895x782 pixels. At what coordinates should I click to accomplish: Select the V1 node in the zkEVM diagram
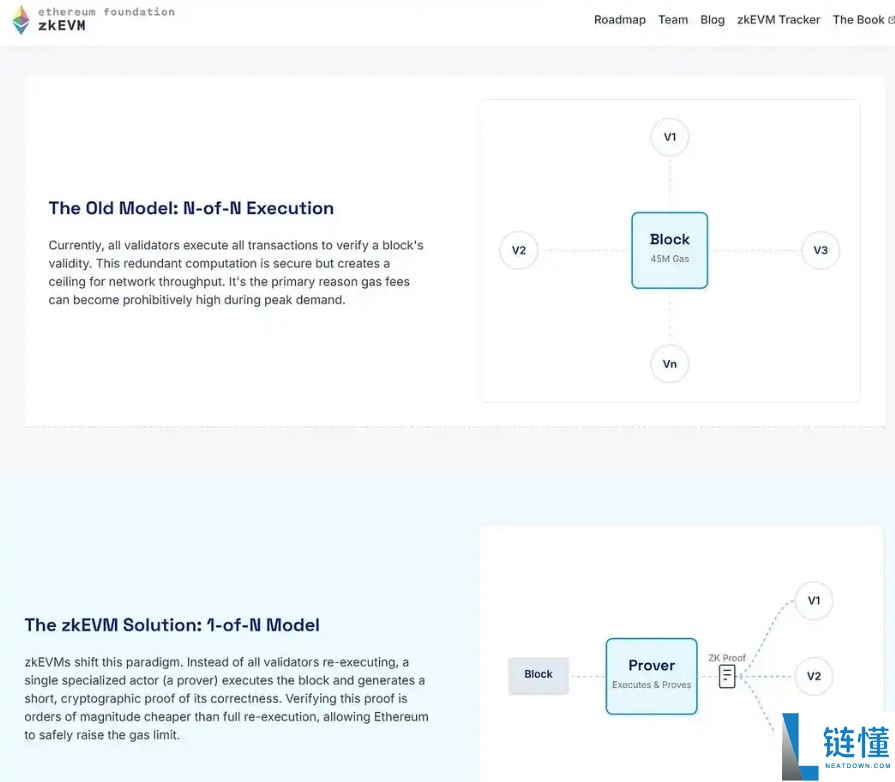pyautogui.click(x=813, y=600)
